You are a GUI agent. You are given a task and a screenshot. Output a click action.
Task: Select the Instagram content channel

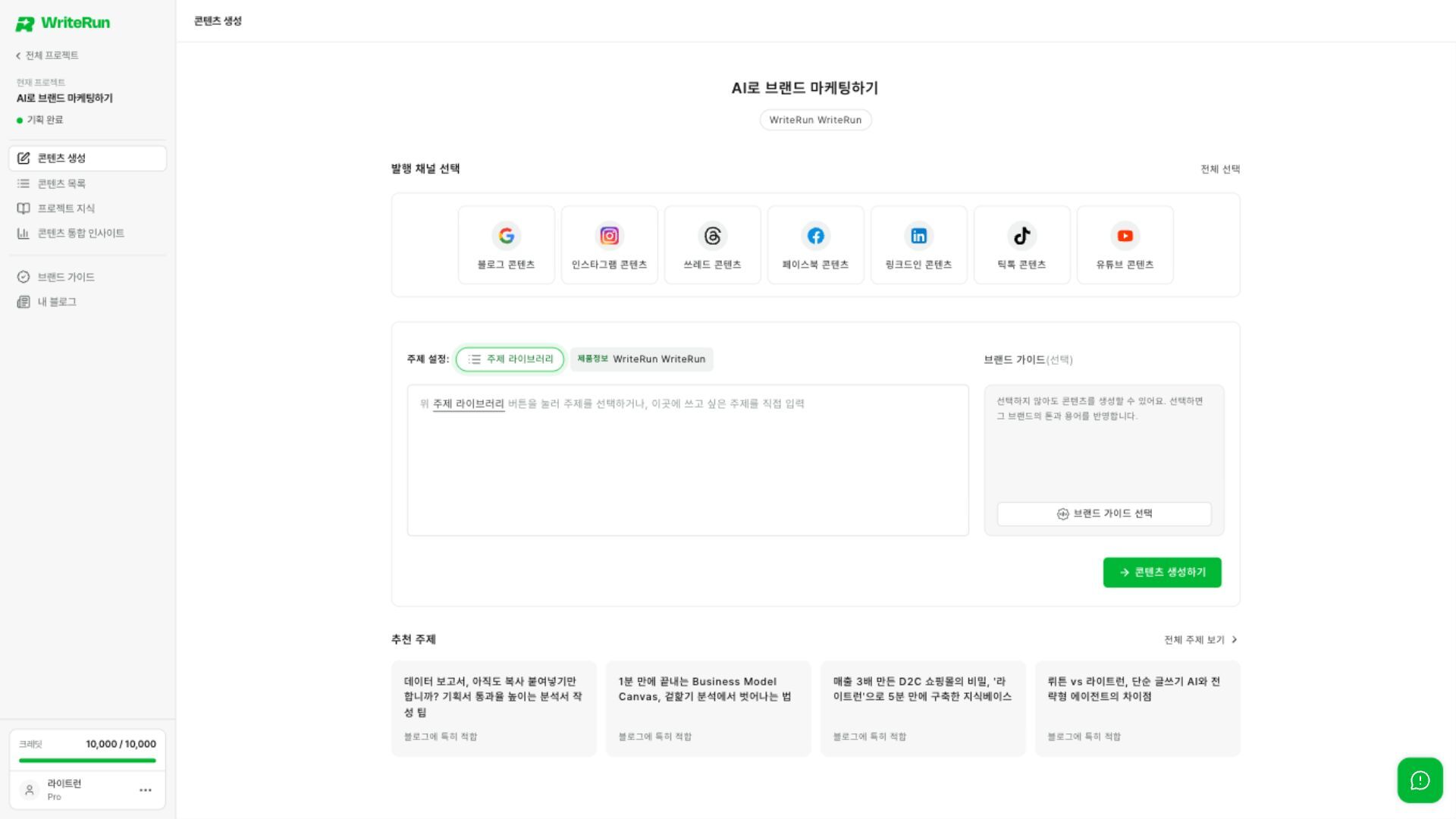(609, 245)
